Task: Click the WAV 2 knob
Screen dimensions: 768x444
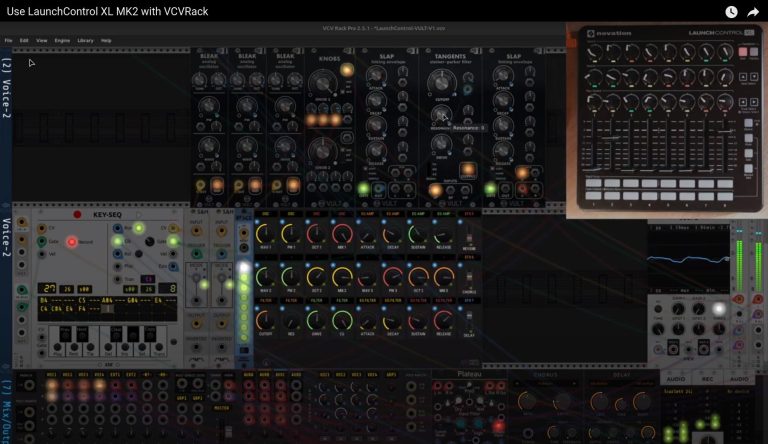Action: [x=265, y=277]
